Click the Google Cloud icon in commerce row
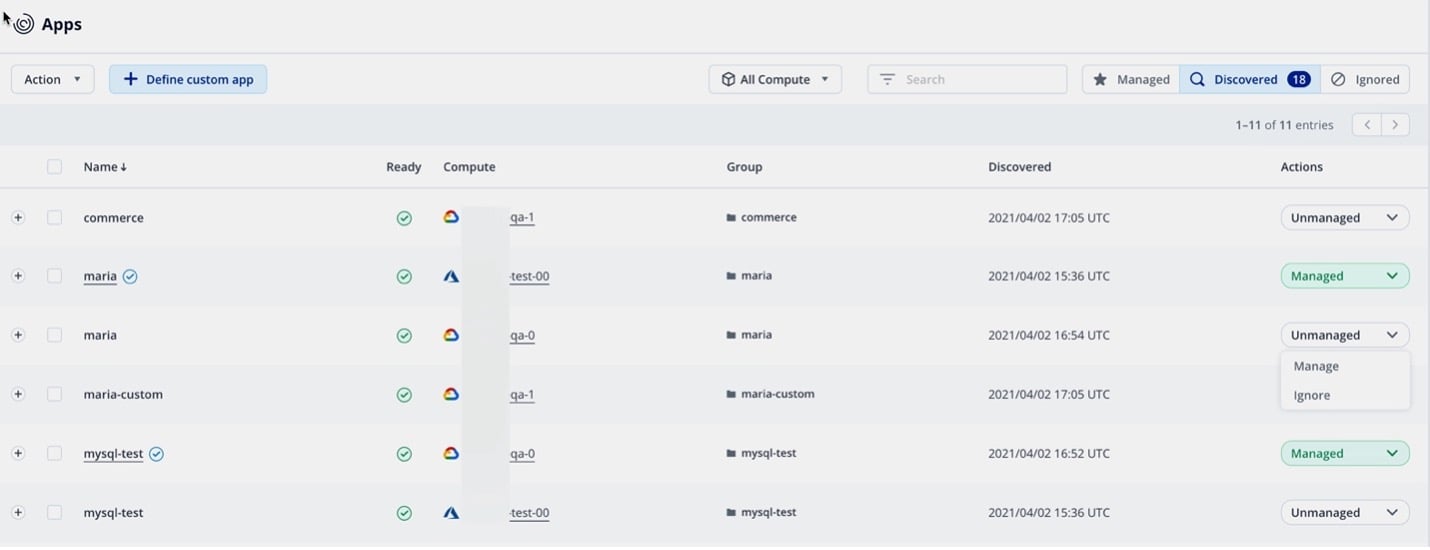Image resolution: width=1430 pixels, height=550 pixels. click(451, 217)
